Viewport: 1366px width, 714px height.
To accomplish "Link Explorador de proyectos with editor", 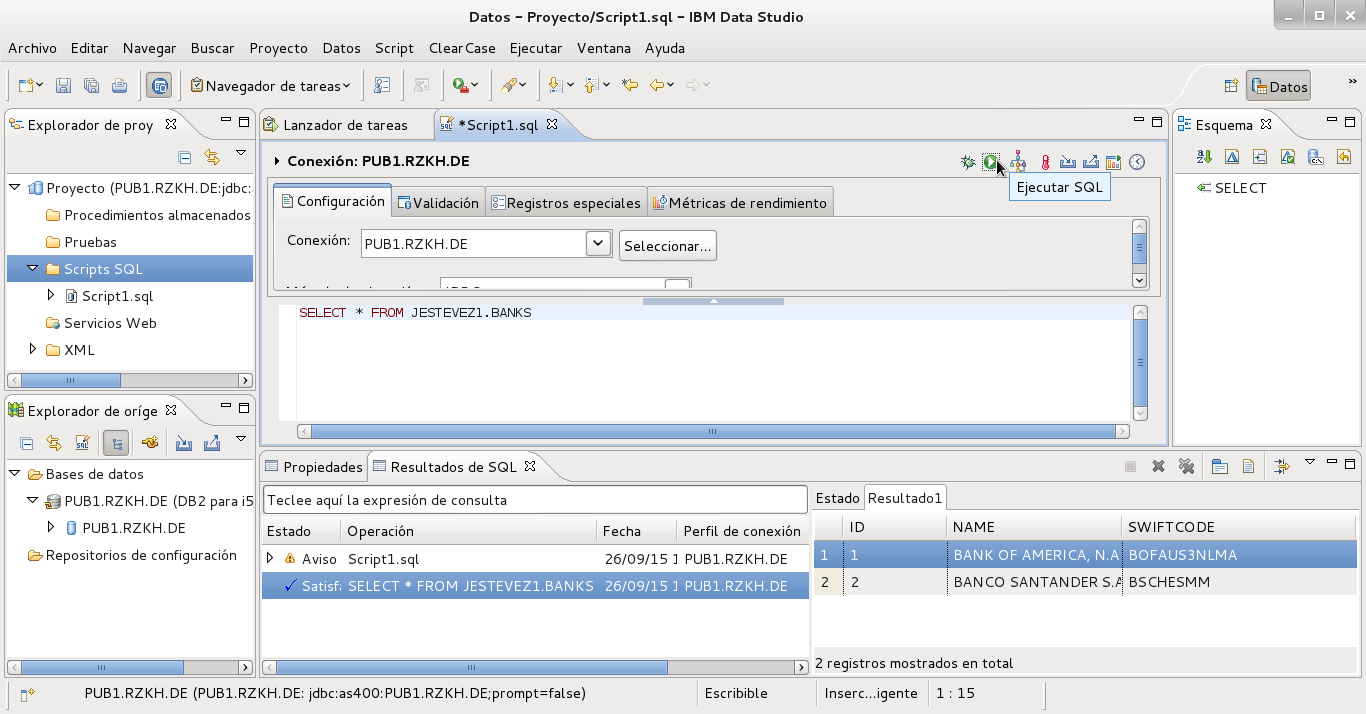I will (x=211, y=156).
